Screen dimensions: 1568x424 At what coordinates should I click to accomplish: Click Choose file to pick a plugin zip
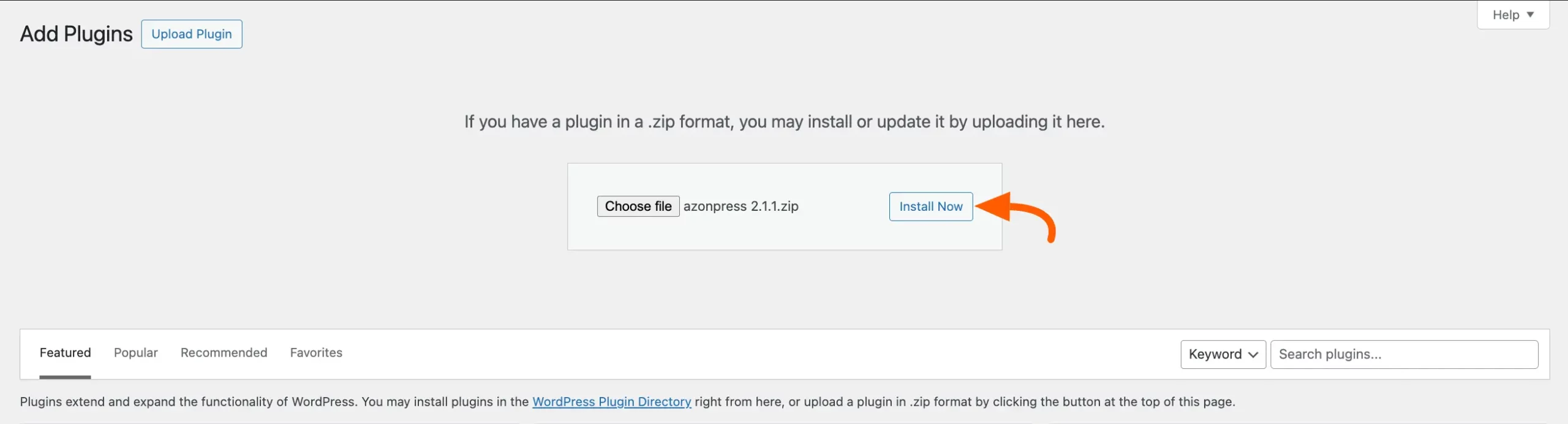pos(638,206)
